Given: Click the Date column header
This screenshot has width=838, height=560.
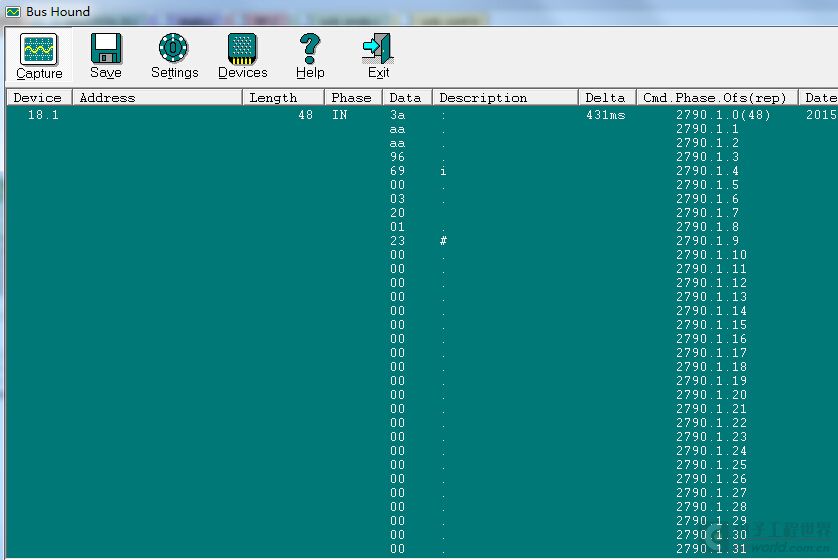Looking at the screenshot, I should pyautogui.click(x=818, y=97).
